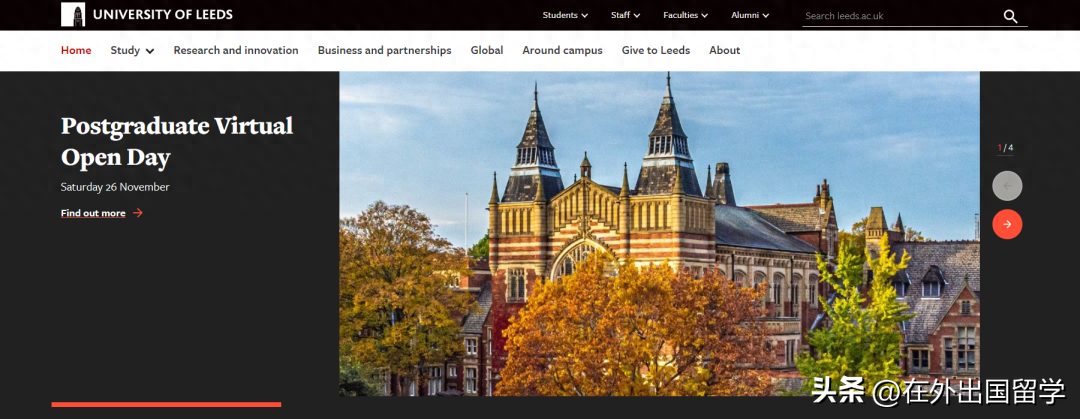Expand the Study navigation menu
The width and height of the screenshot is (1080, 419).
point(132,51)
